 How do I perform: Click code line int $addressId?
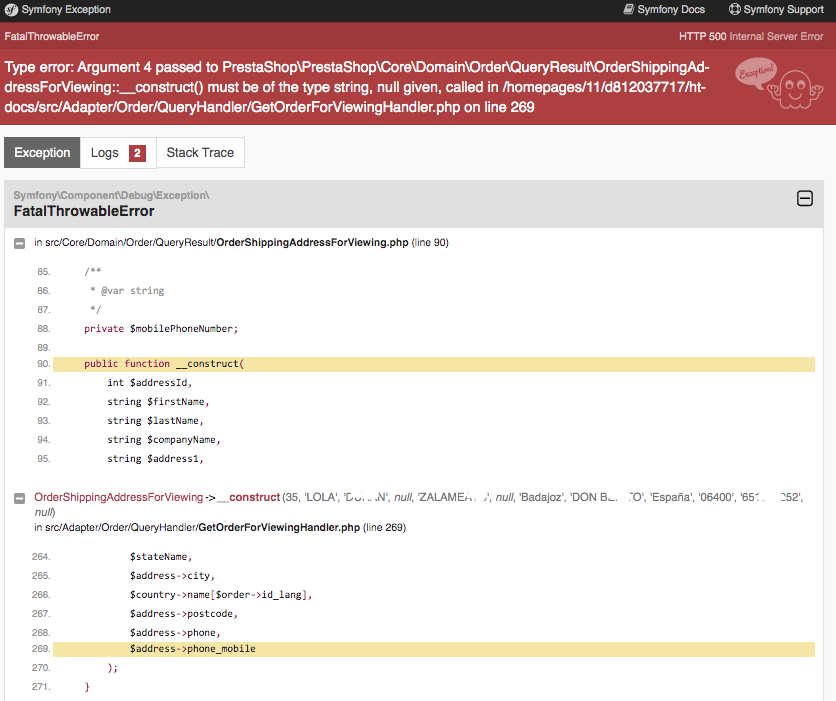(x=149, y=383)
